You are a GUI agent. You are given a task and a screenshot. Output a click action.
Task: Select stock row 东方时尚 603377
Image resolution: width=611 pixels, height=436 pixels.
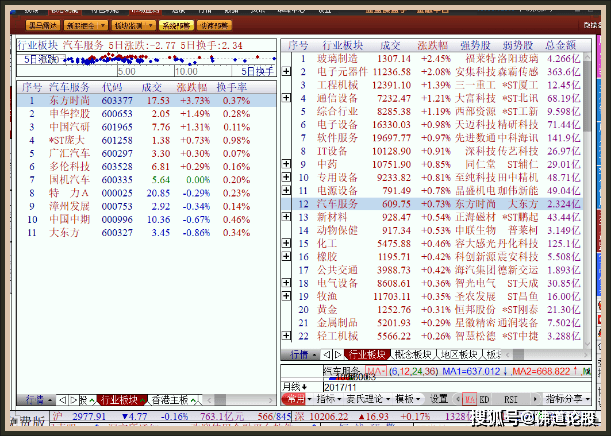pos(70,100)
